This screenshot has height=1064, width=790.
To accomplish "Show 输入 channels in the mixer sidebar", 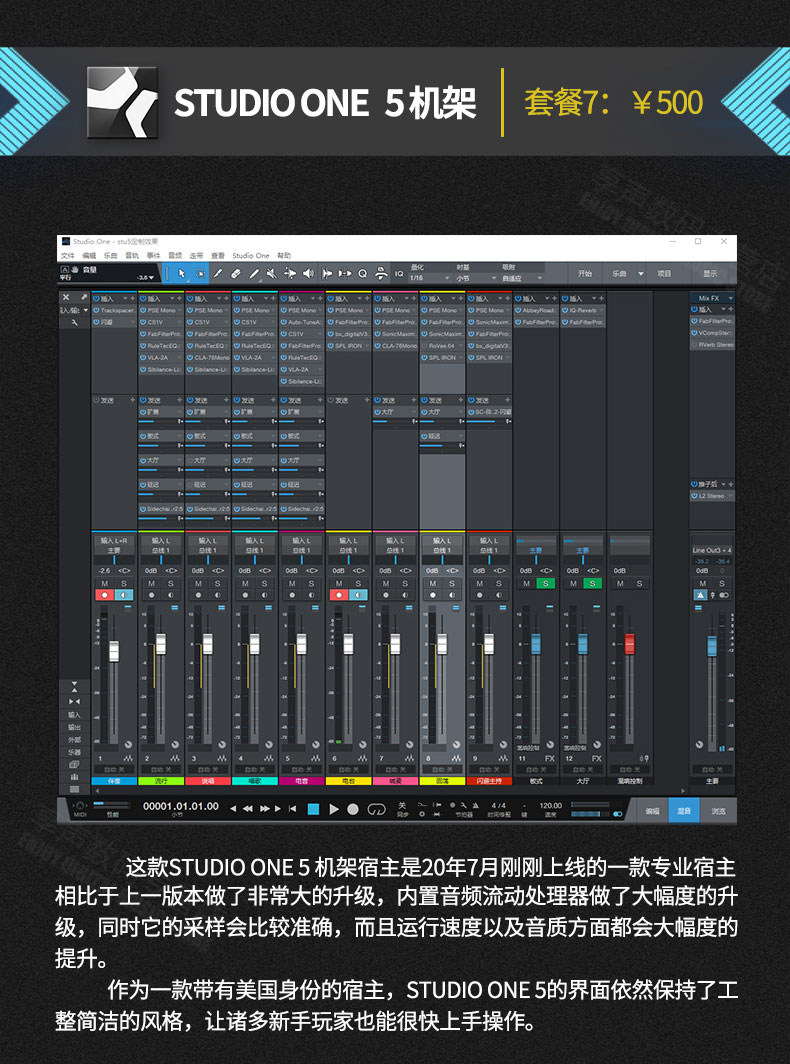I will [x=74, y=715].
